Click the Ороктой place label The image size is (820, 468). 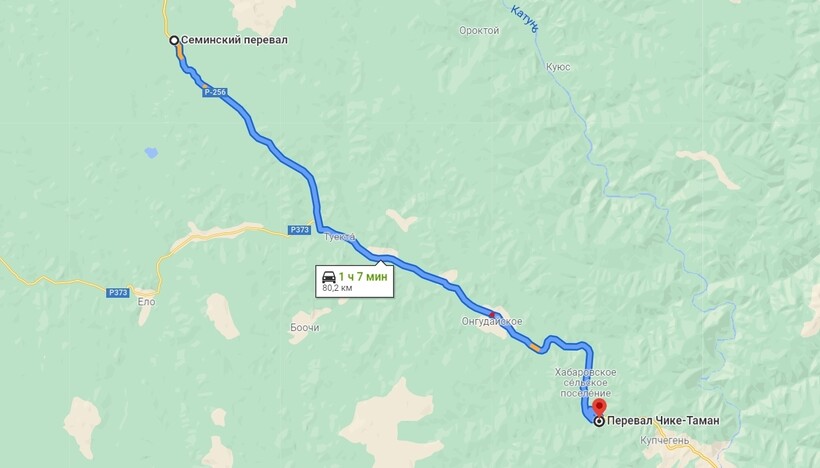click(479, 31)
